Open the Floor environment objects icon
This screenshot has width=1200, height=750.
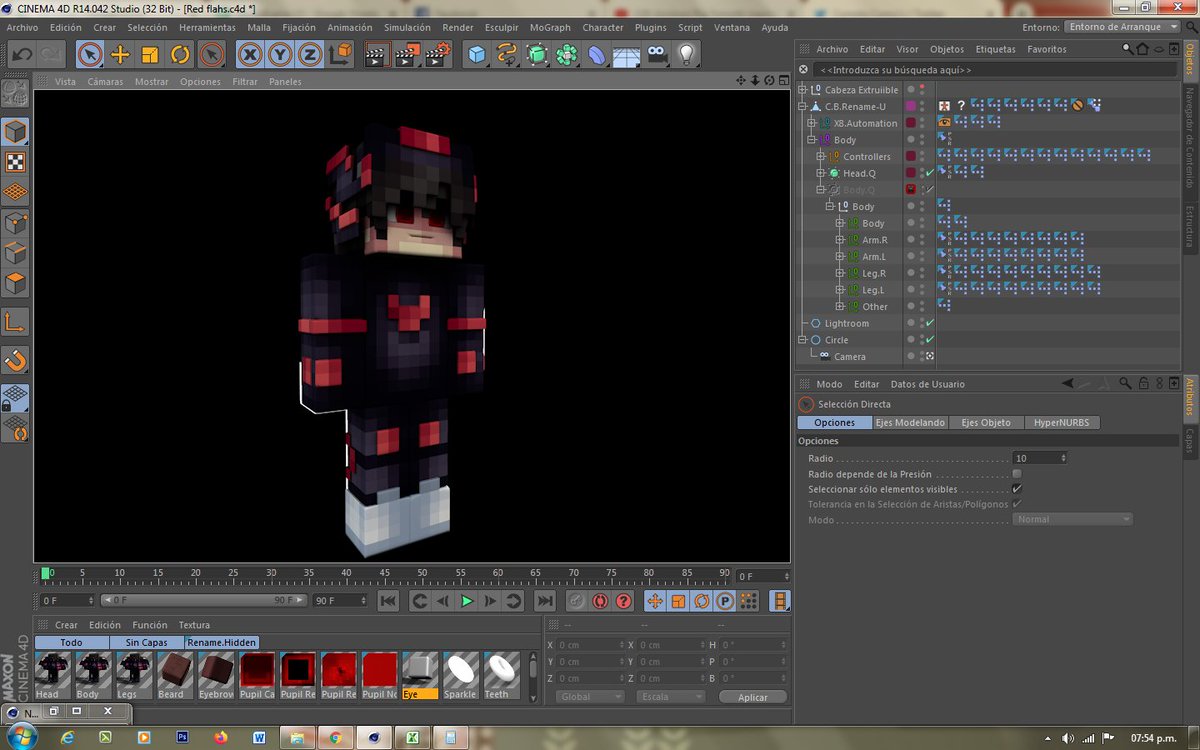627,54
